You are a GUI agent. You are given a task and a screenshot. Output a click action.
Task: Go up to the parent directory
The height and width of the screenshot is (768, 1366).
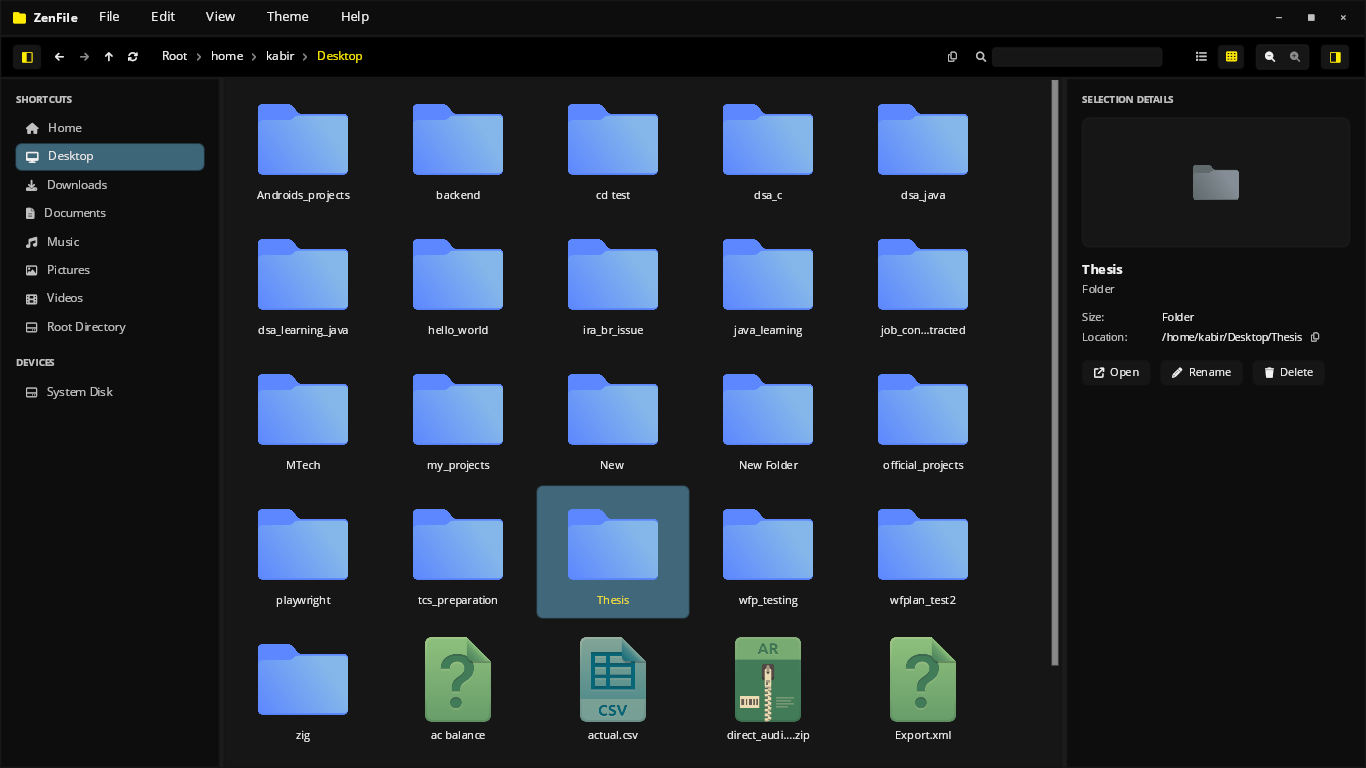[109, 57]
